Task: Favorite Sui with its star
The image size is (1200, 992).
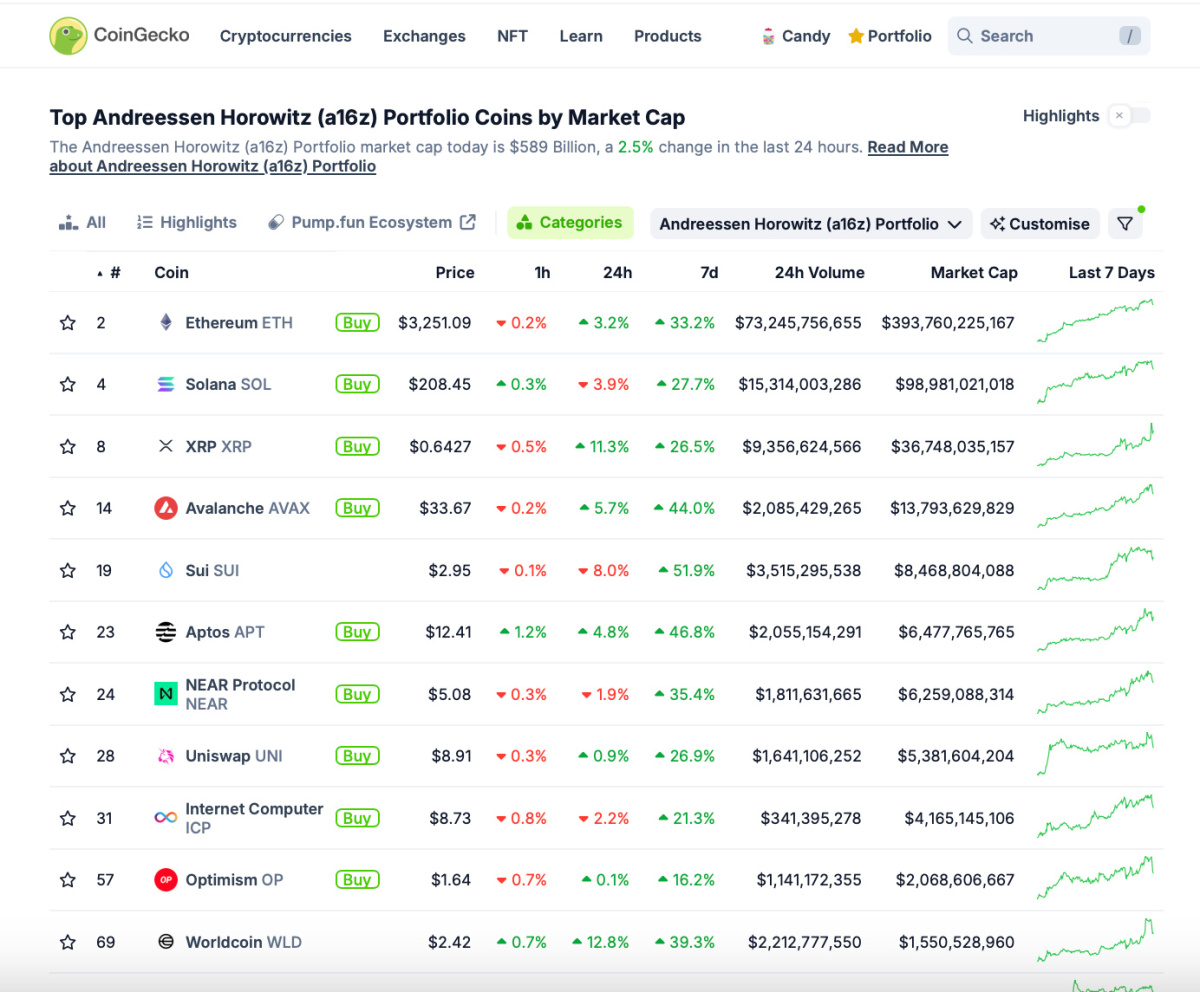Action: [x=68, y=570]
